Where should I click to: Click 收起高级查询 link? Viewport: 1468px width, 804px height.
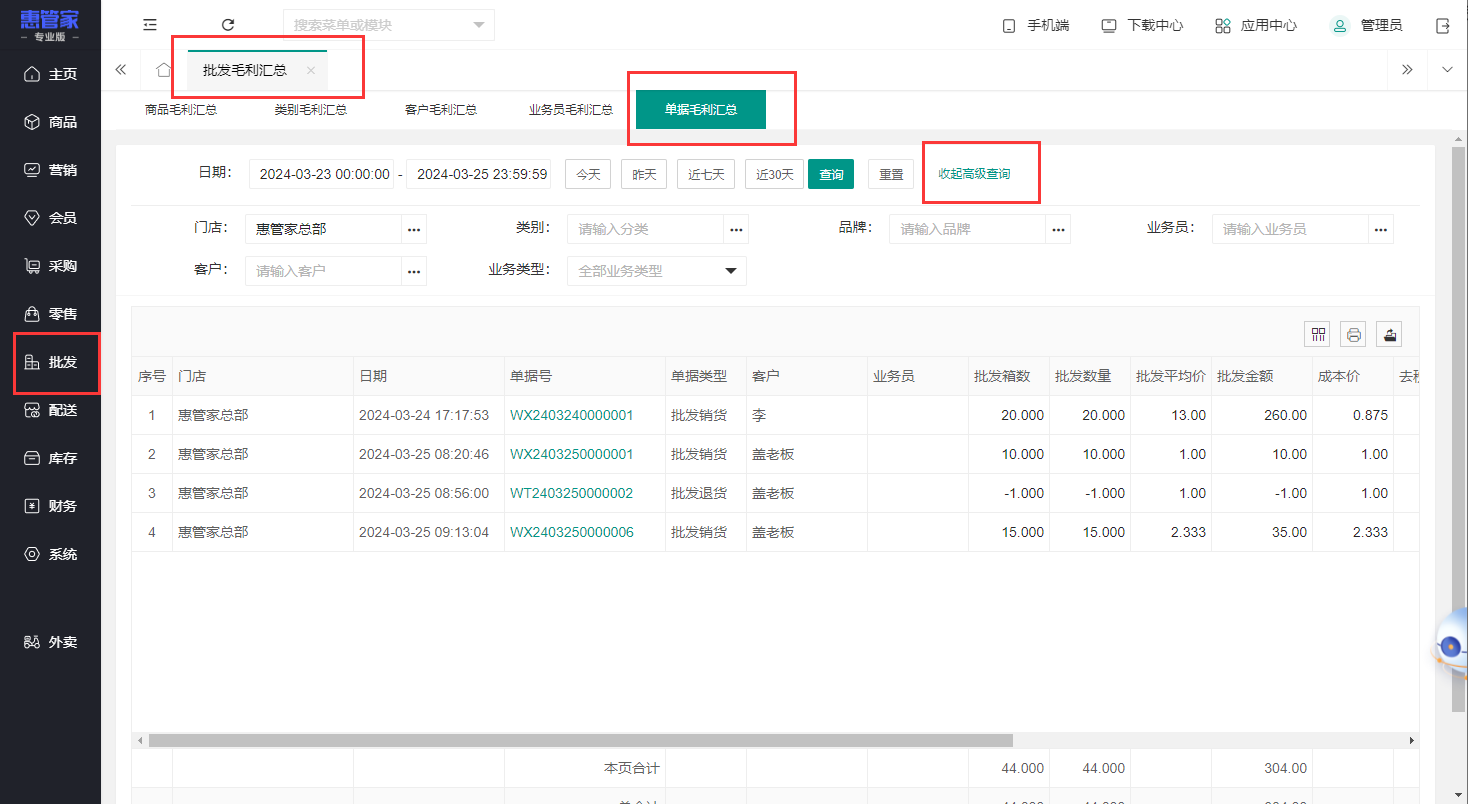pos(974,174)
